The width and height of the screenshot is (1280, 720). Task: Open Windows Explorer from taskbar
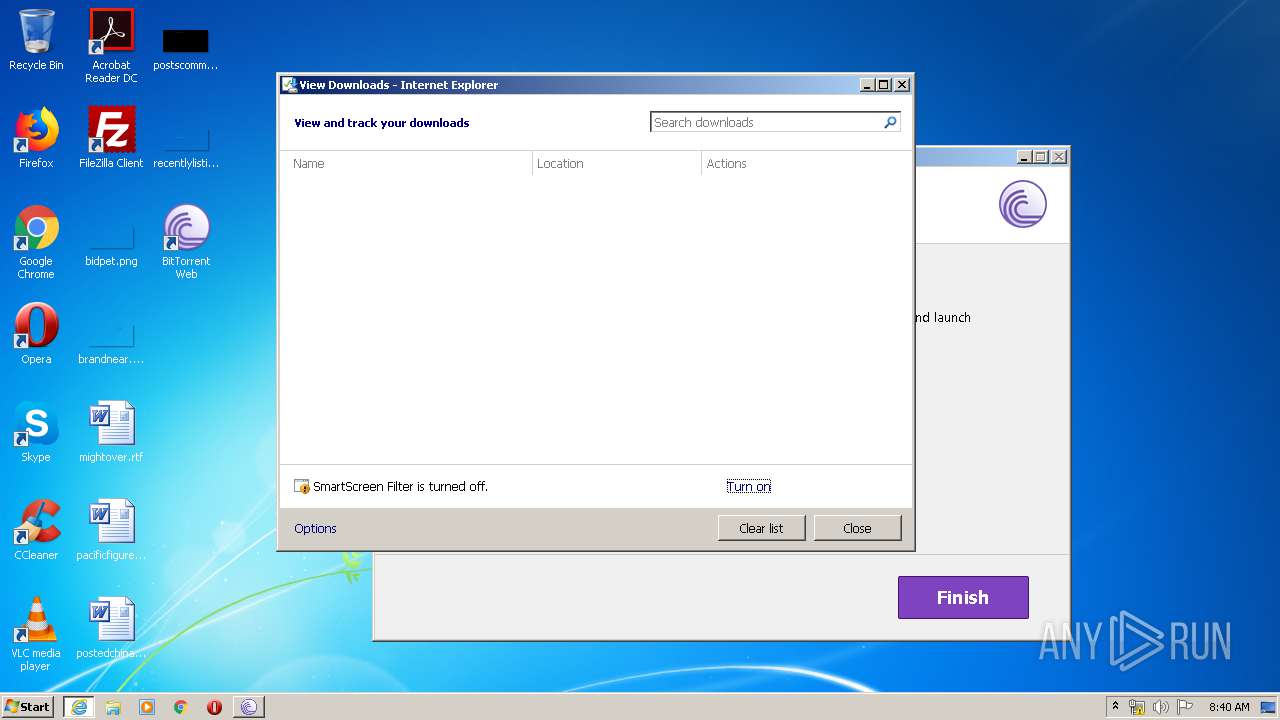point(113,707)
